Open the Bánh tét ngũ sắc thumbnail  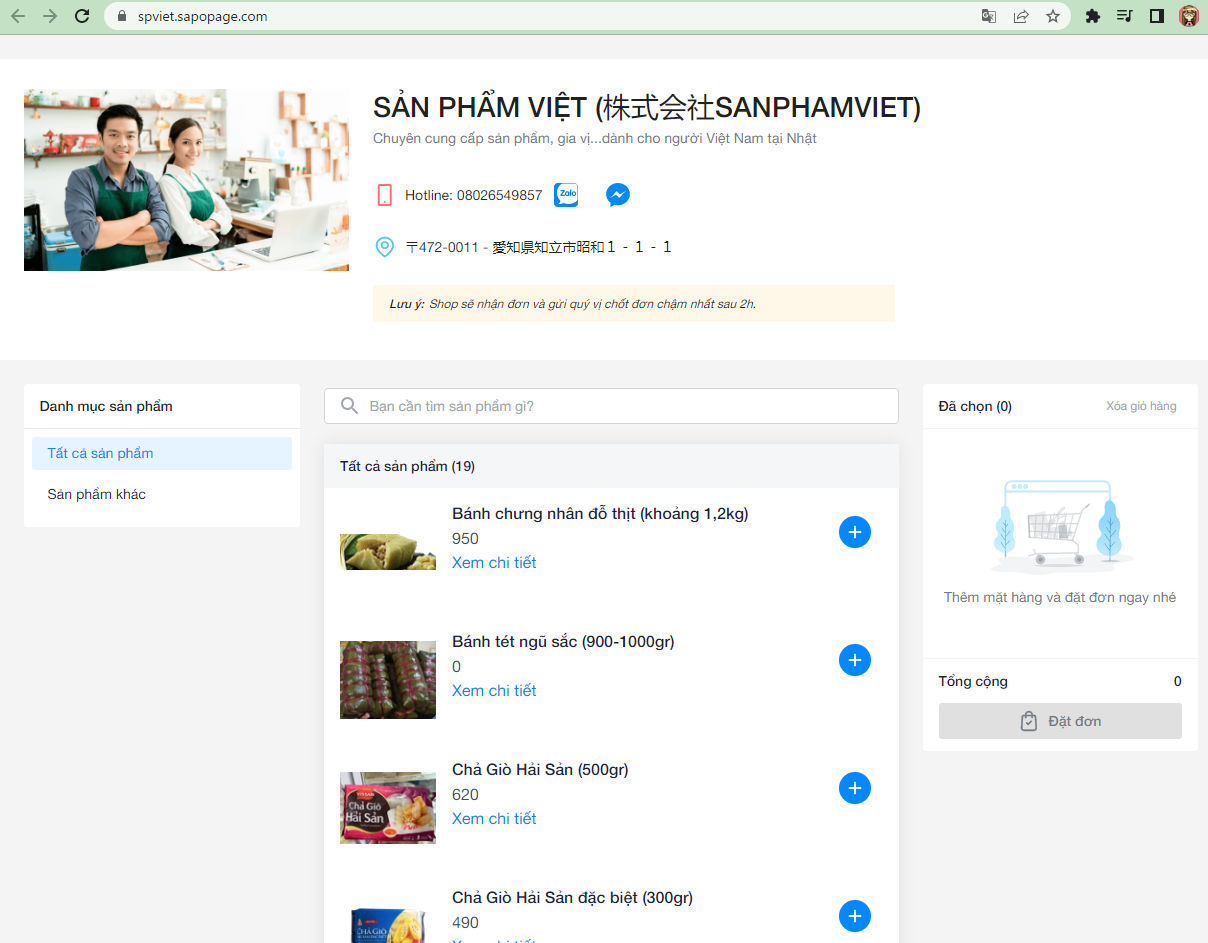(x=388, y=680)
